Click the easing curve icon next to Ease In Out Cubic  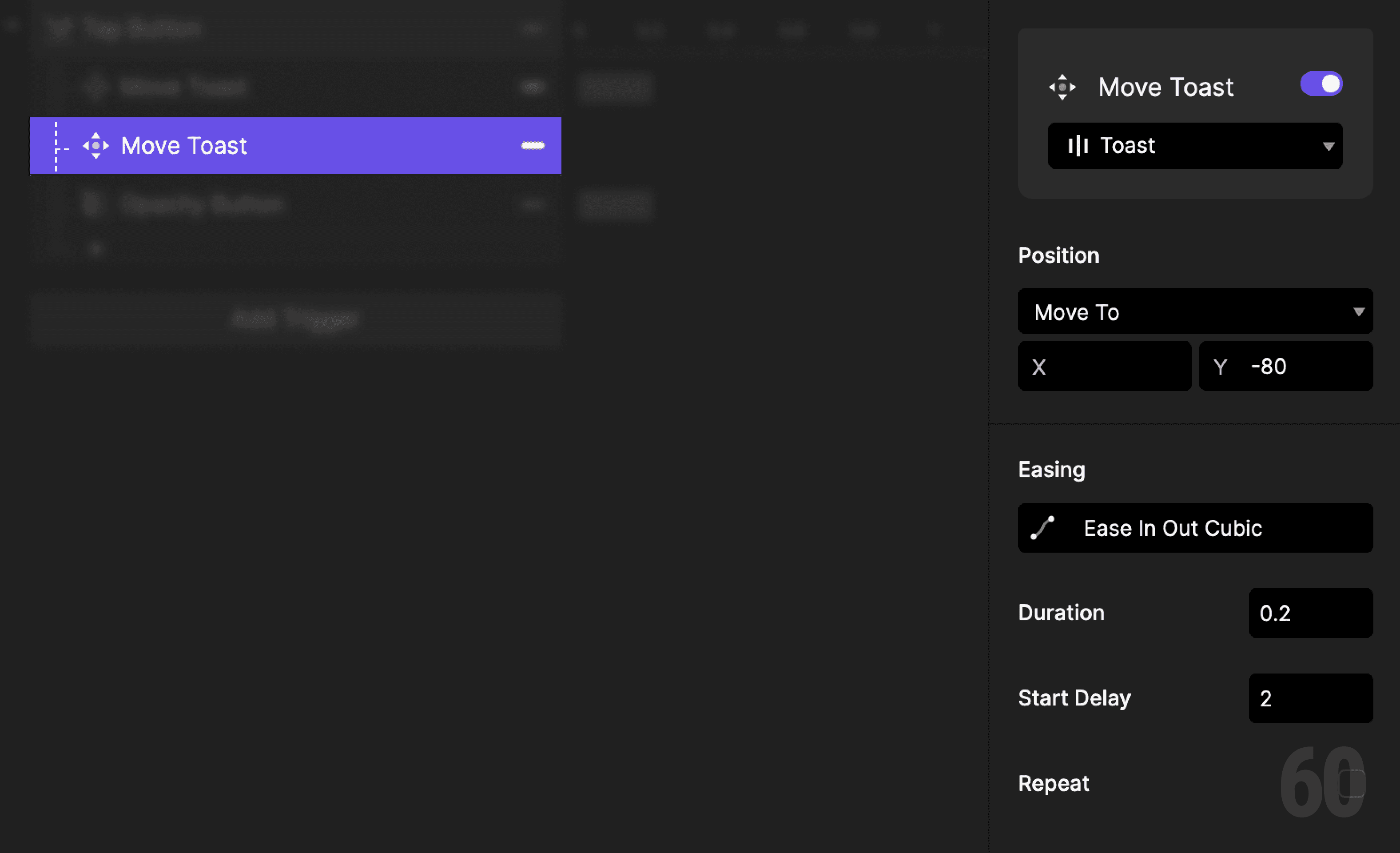[1042, 528]
